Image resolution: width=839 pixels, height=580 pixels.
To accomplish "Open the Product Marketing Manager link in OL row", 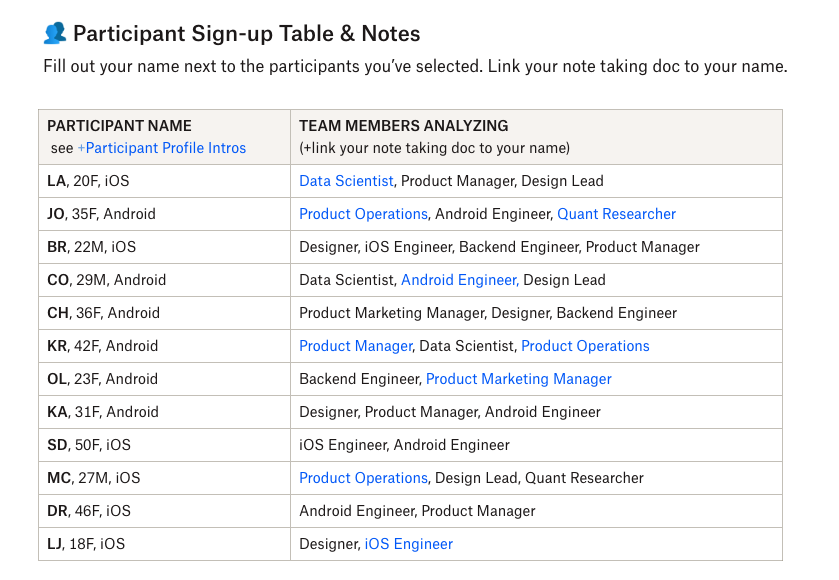I will [x=518, y=379].
